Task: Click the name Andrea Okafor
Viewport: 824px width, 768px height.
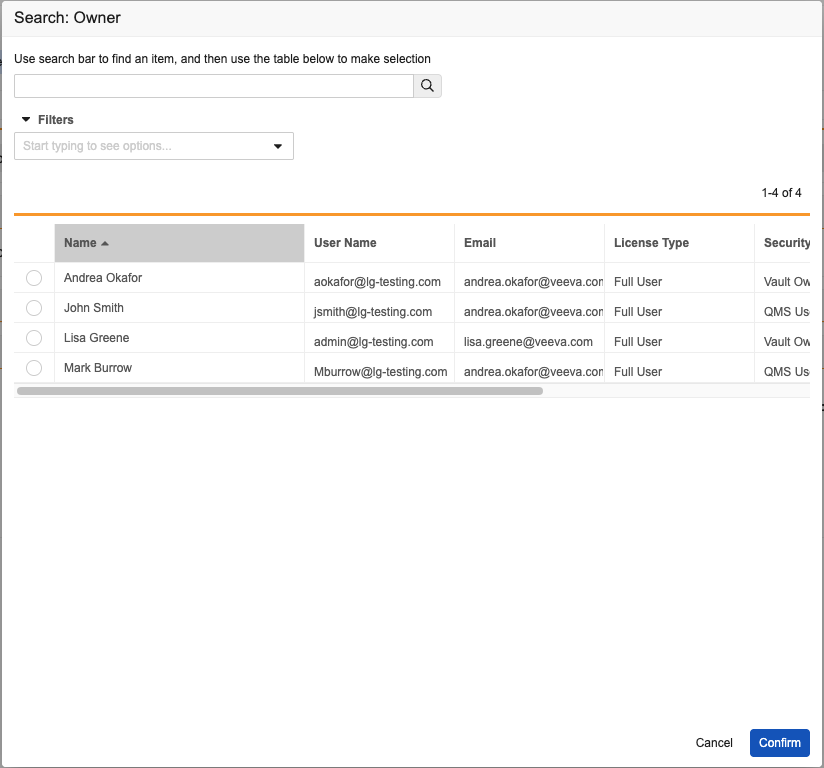Action: tap(103, 278)
